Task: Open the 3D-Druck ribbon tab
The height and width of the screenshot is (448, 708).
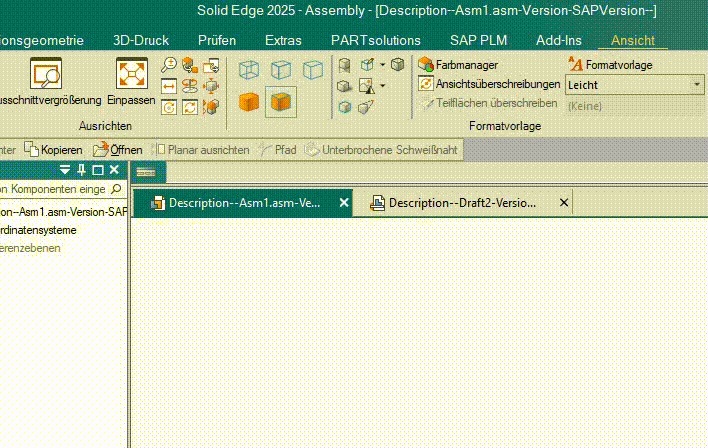Action: point(141,40)
